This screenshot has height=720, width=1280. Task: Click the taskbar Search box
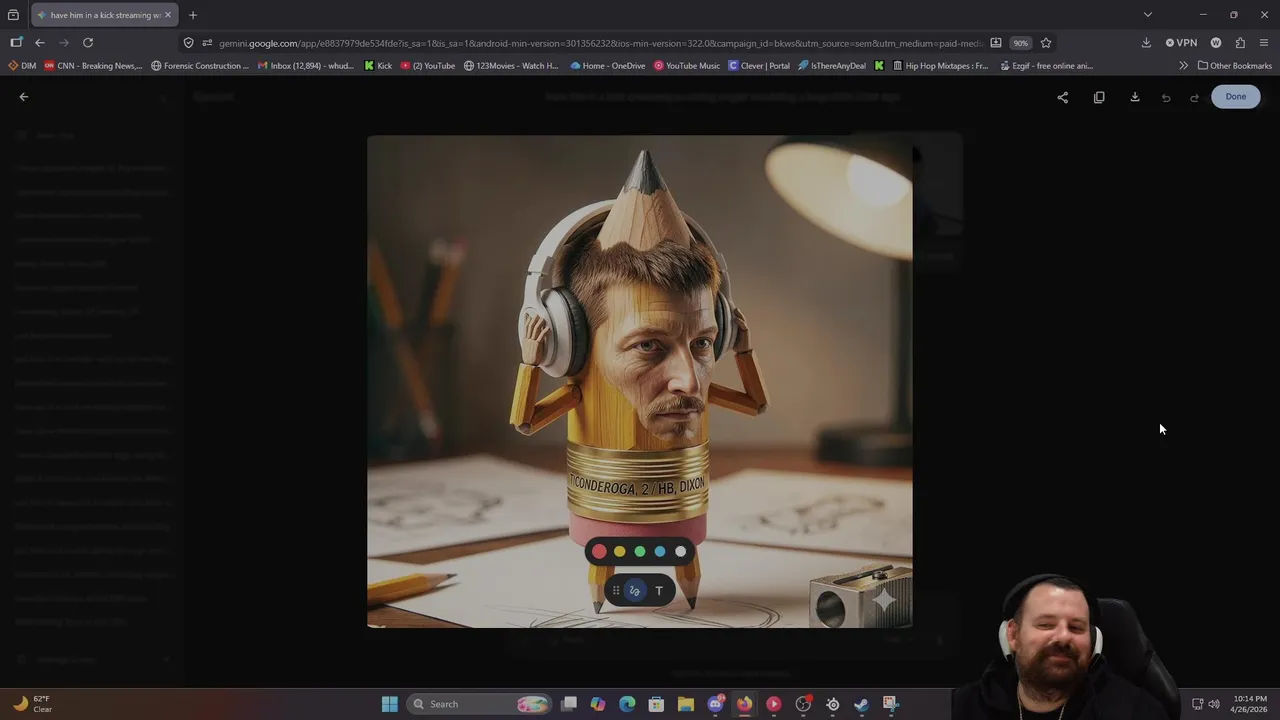[480, 704]
